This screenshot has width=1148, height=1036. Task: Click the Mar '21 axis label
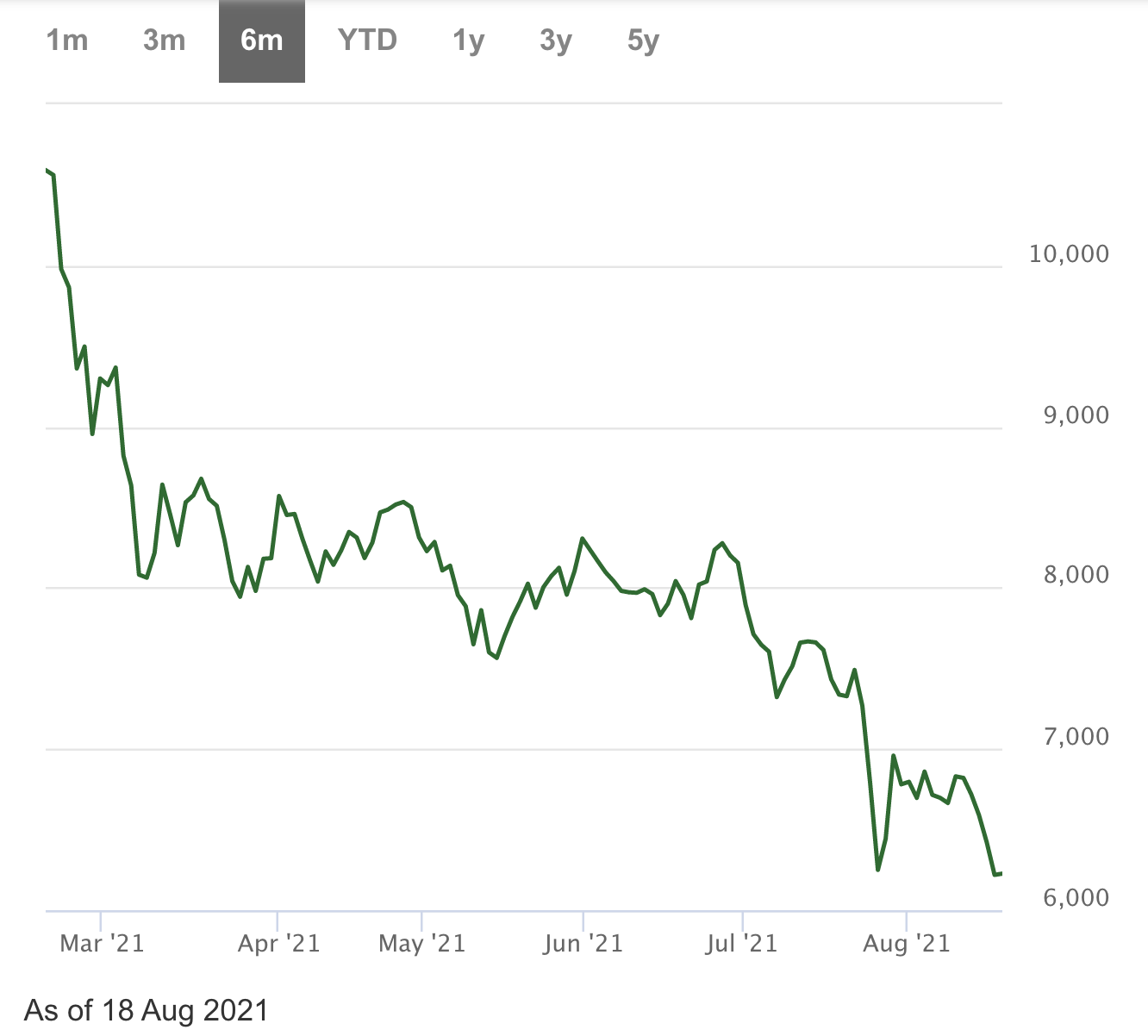point(102,944)
